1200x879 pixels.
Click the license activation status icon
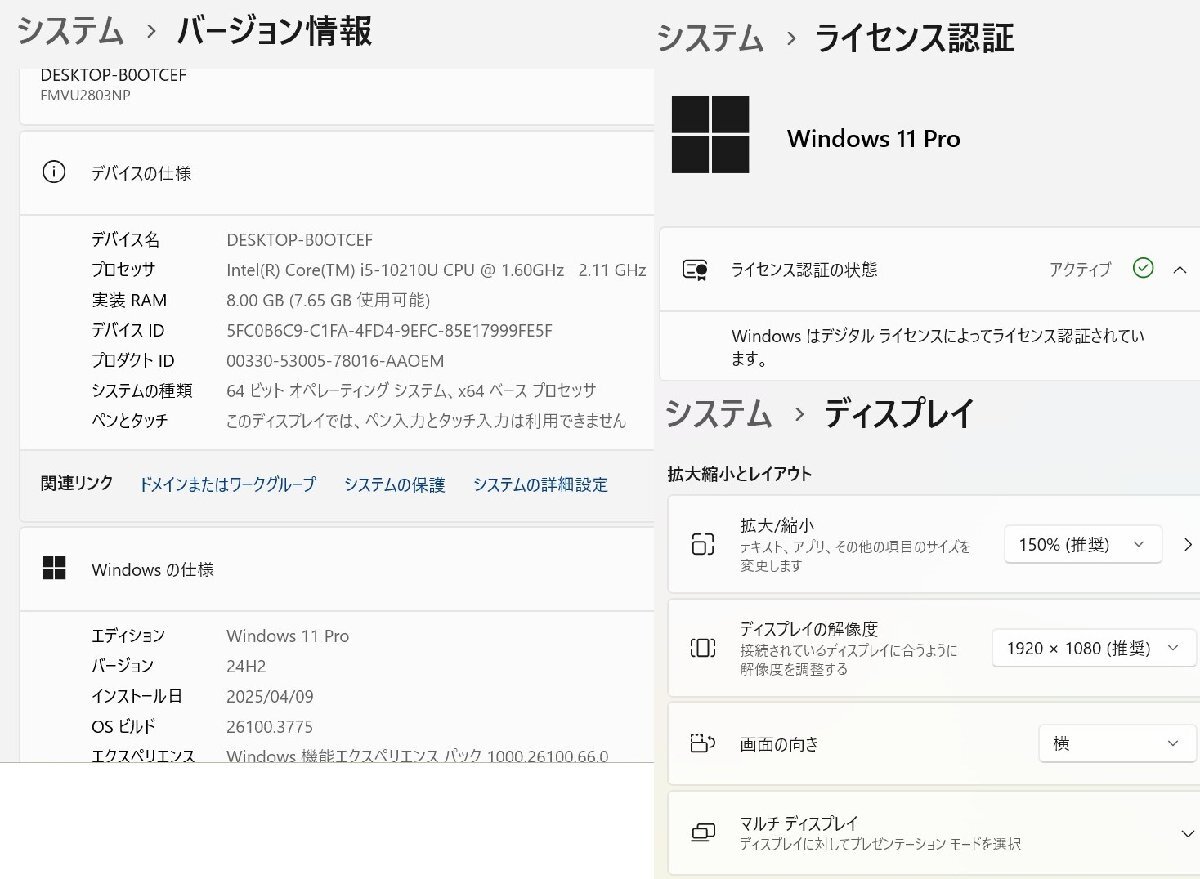click(695, 270)
